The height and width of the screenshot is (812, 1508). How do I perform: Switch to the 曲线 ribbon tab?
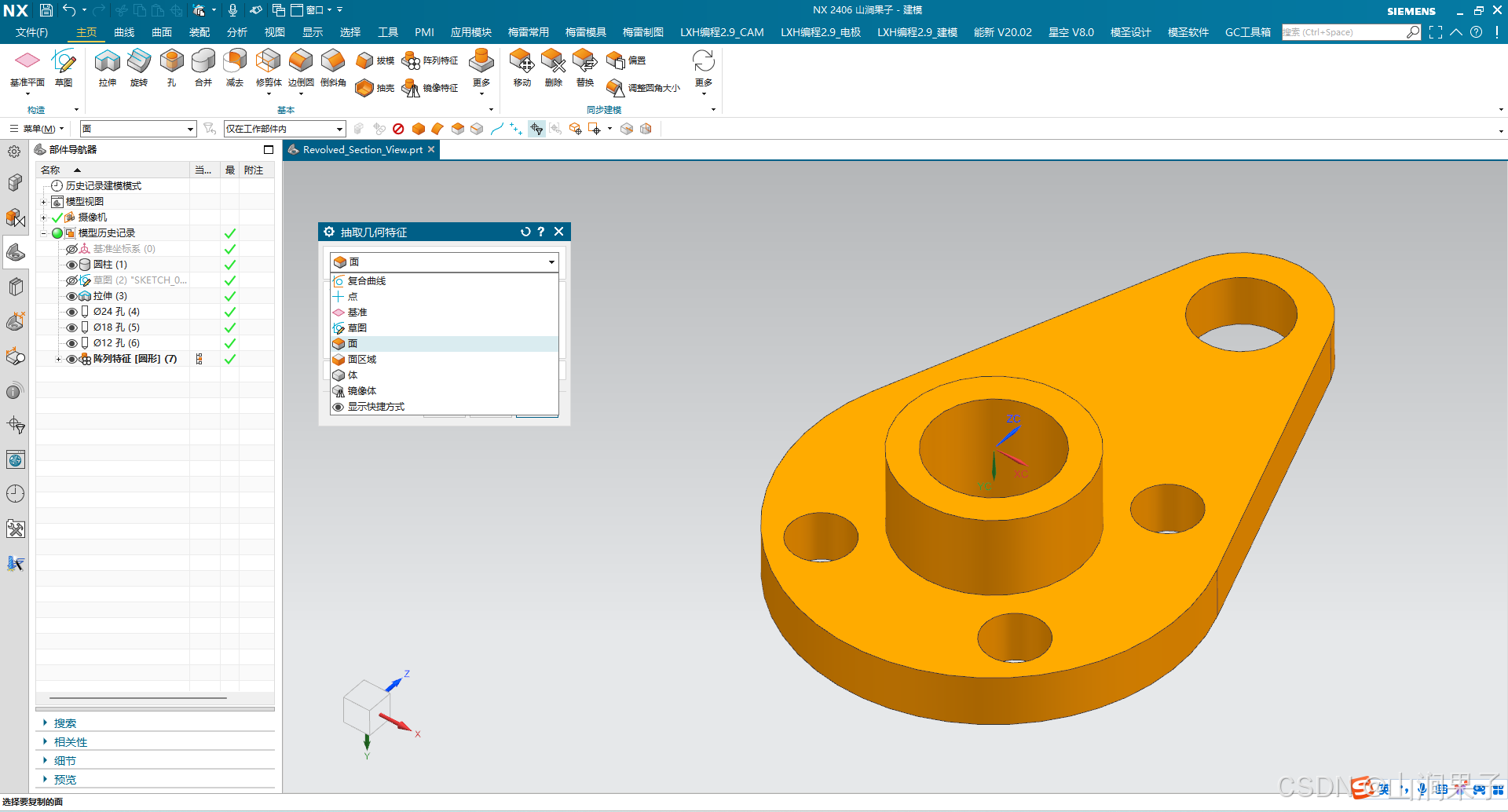(x=124, y=32)
